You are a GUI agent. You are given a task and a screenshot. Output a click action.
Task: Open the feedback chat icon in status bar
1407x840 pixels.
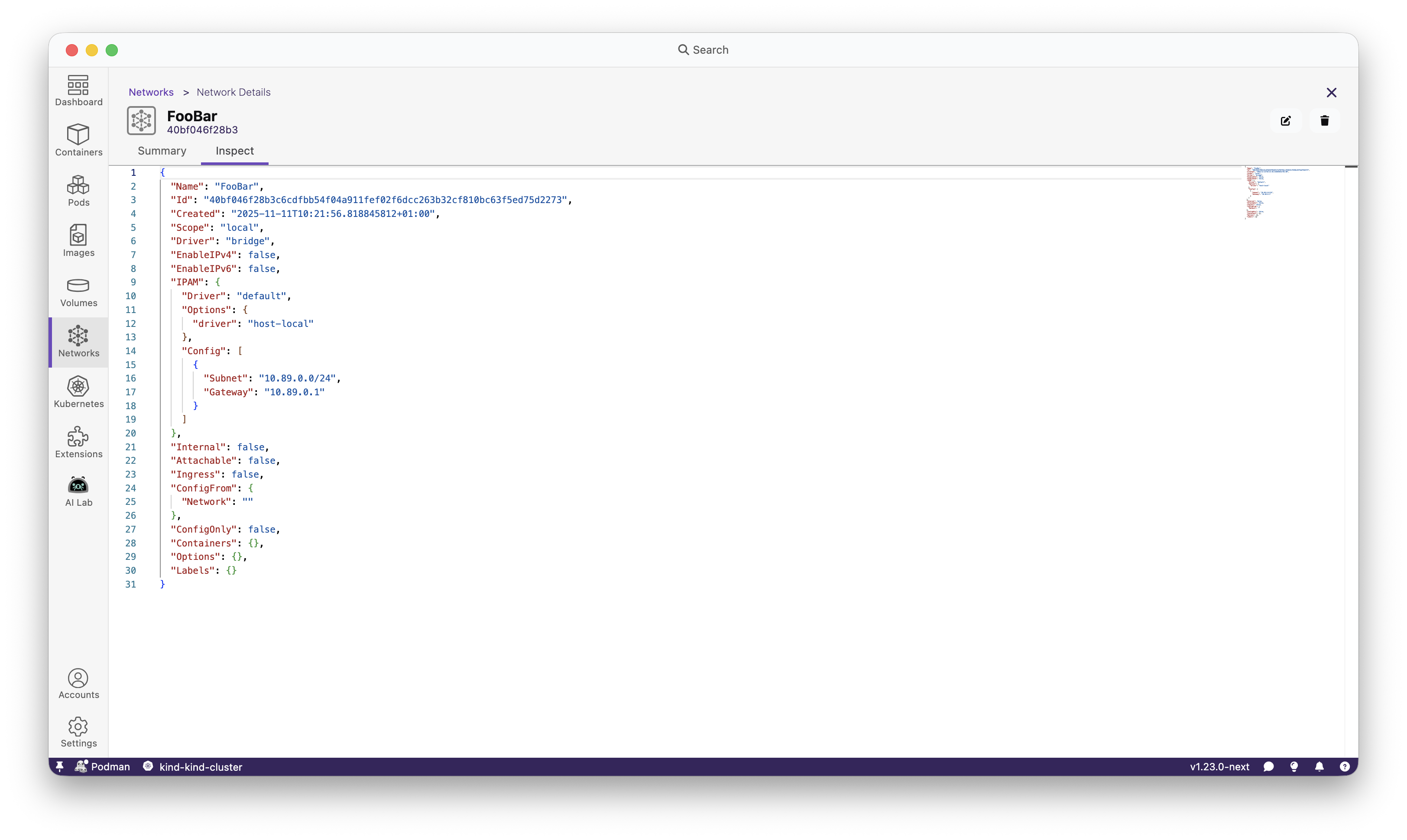point(1268,766)
